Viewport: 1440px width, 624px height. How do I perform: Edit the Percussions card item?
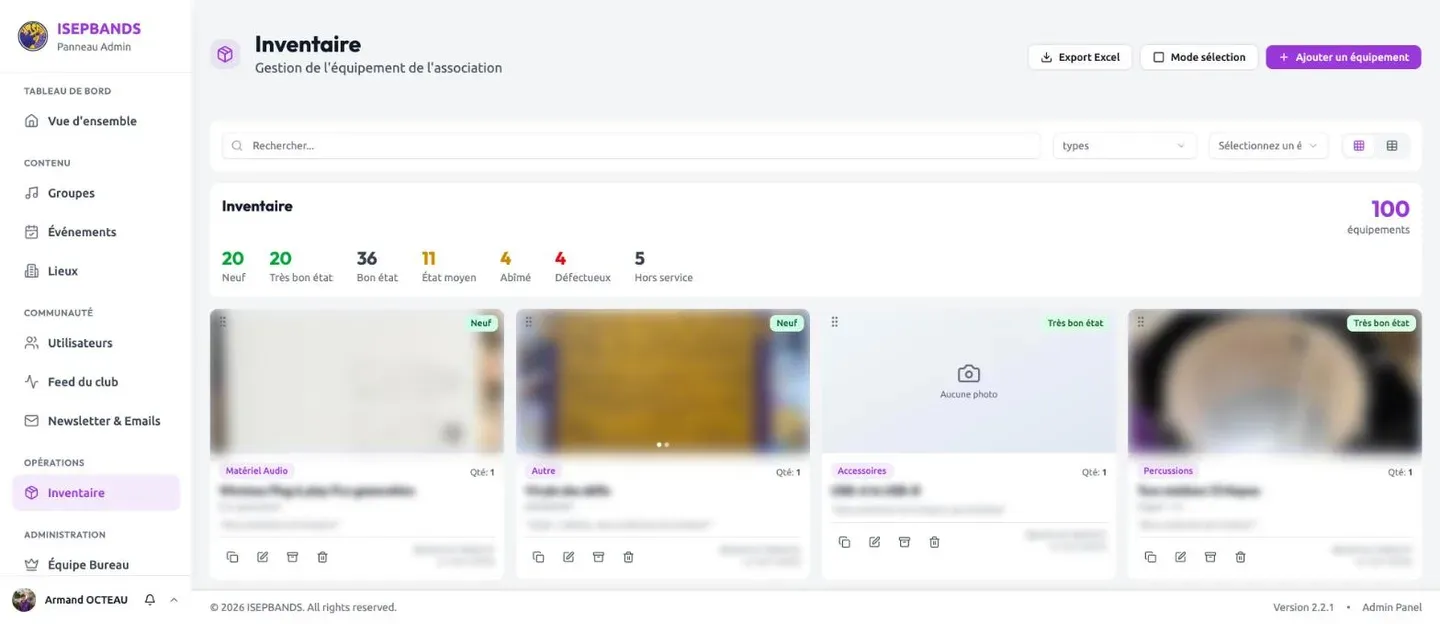[x=1180, y=557]
